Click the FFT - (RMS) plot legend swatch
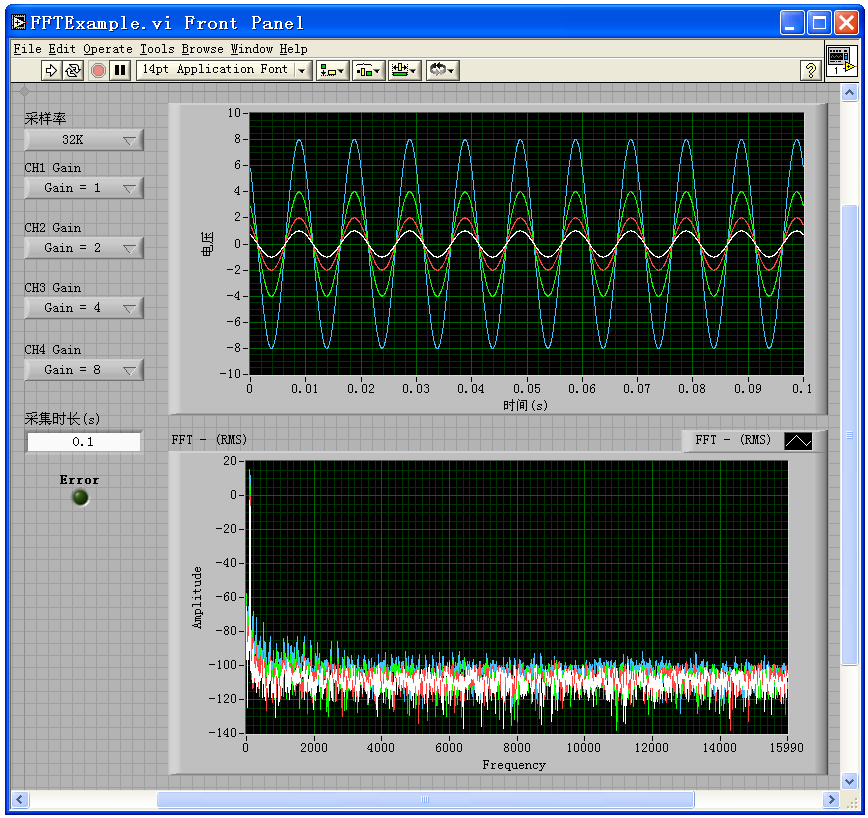The image size is (868, 818). (798, 440)
